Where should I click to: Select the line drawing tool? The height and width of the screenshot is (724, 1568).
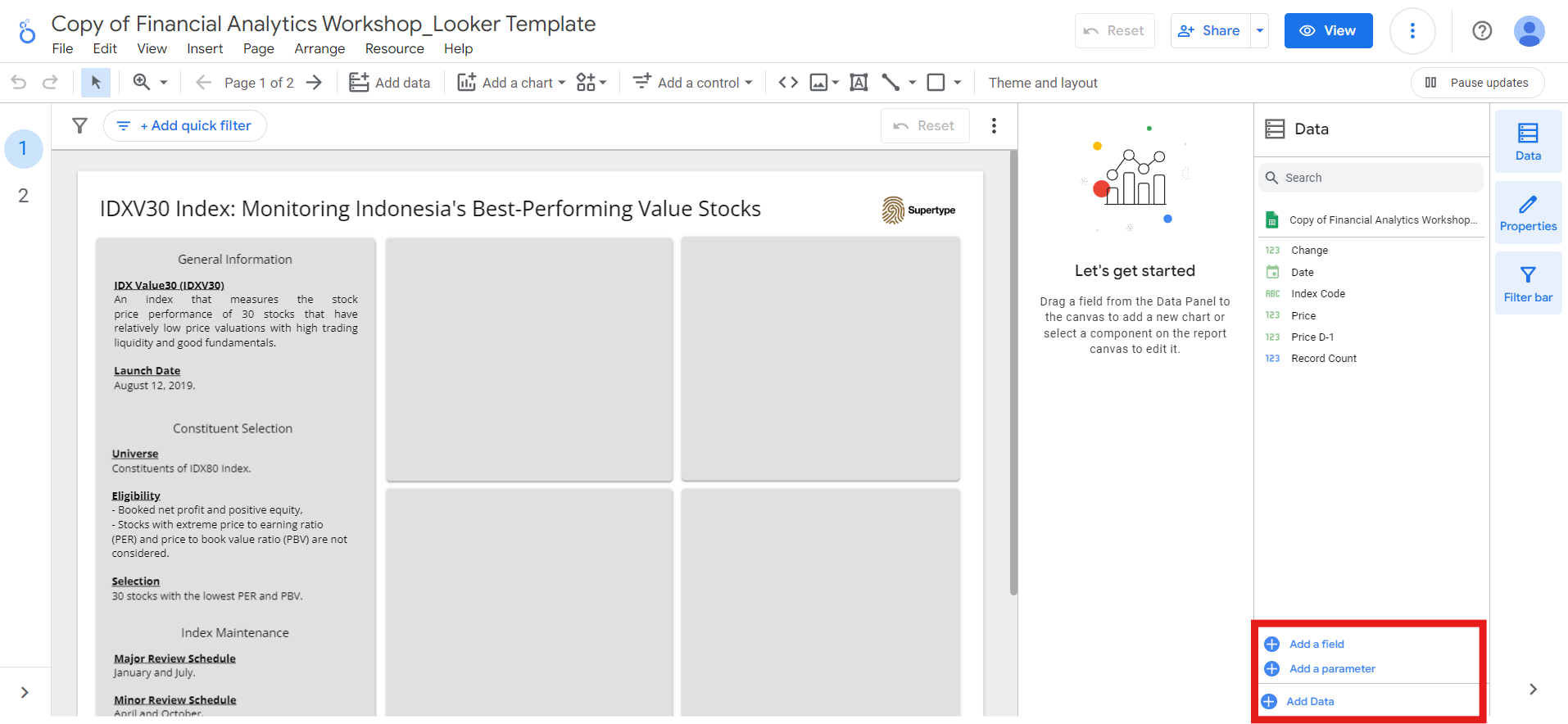point(890,82)
